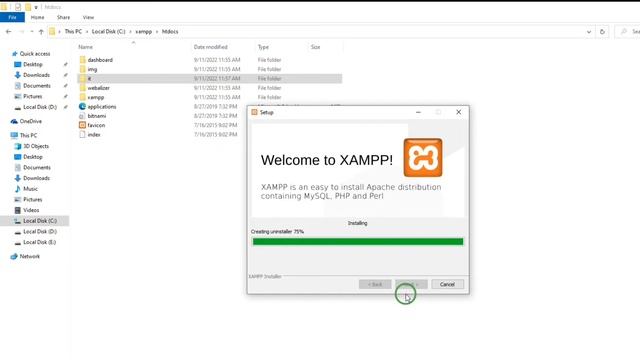The height and width of the screenshot is (360, 640).
Task: Go forward in Explorer navigation
Action: (x=21, y=31)
